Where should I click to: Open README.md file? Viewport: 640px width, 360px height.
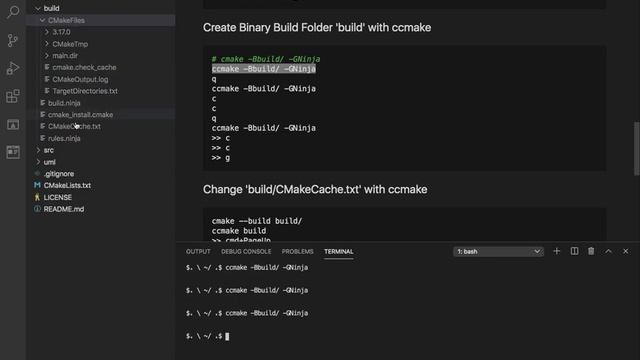64,209
